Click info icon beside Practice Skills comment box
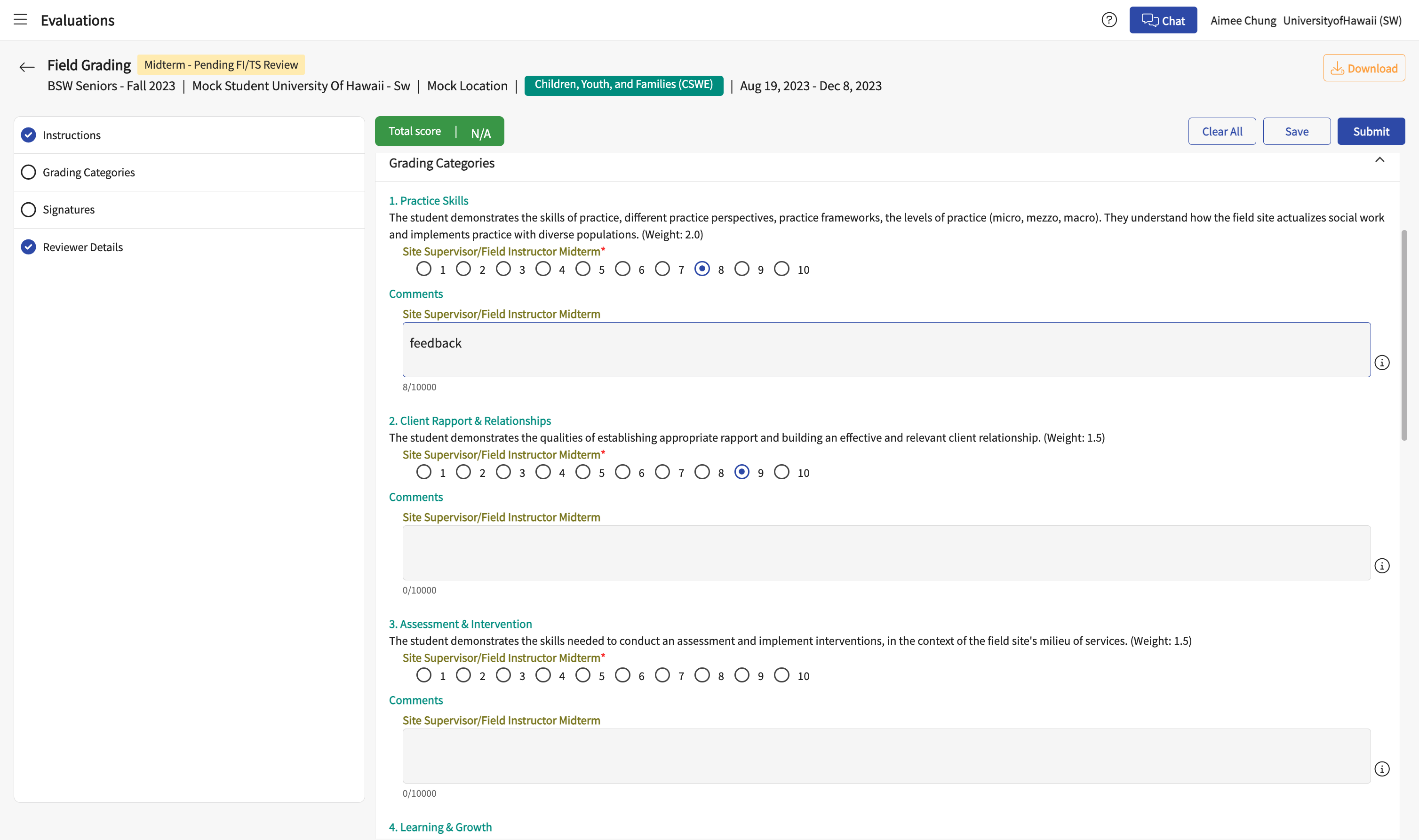The width and height of the screenshot is (1419, 840). tap(1382, 362)
